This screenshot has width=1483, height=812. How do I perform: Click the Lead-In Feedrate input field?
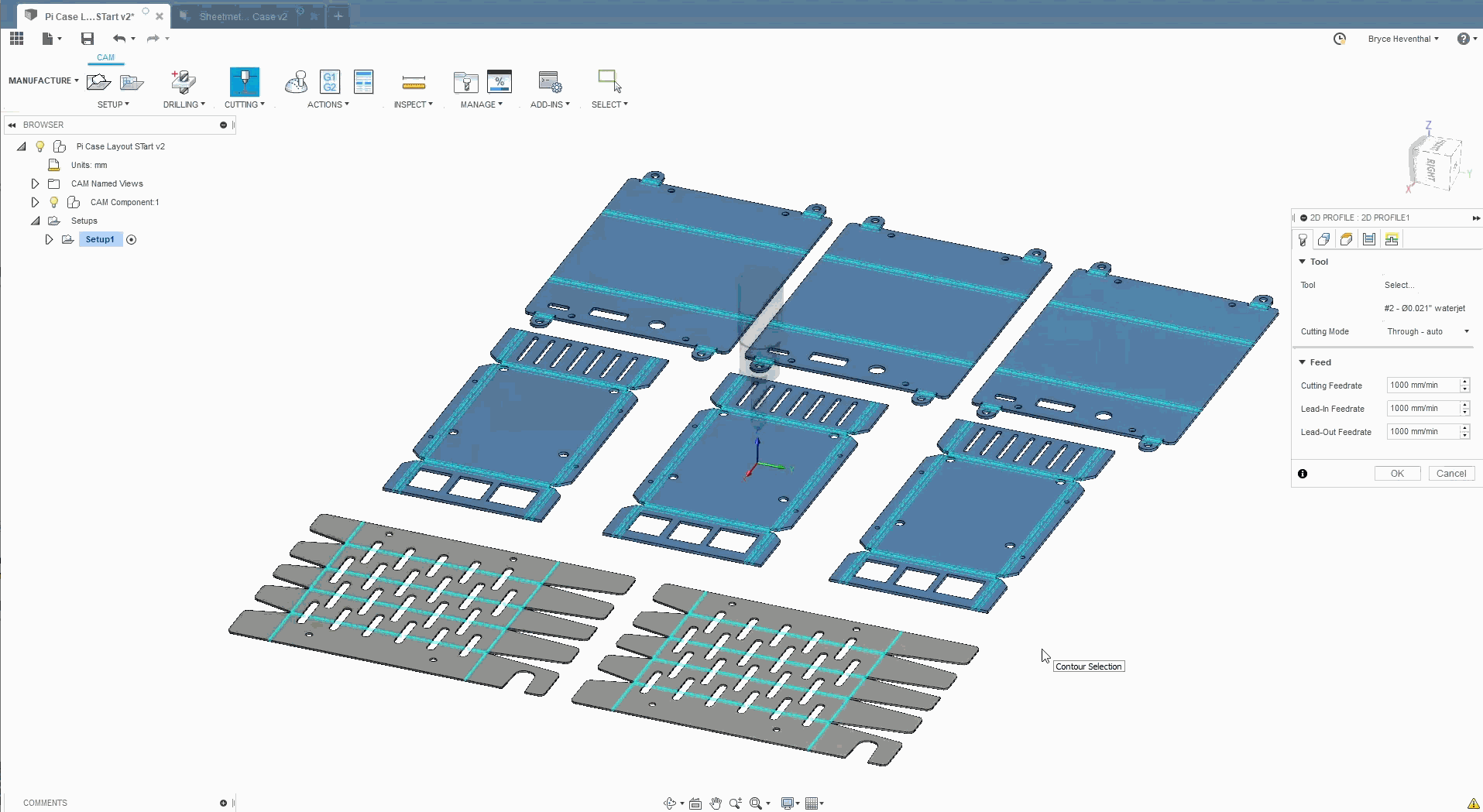[1423, 409]
